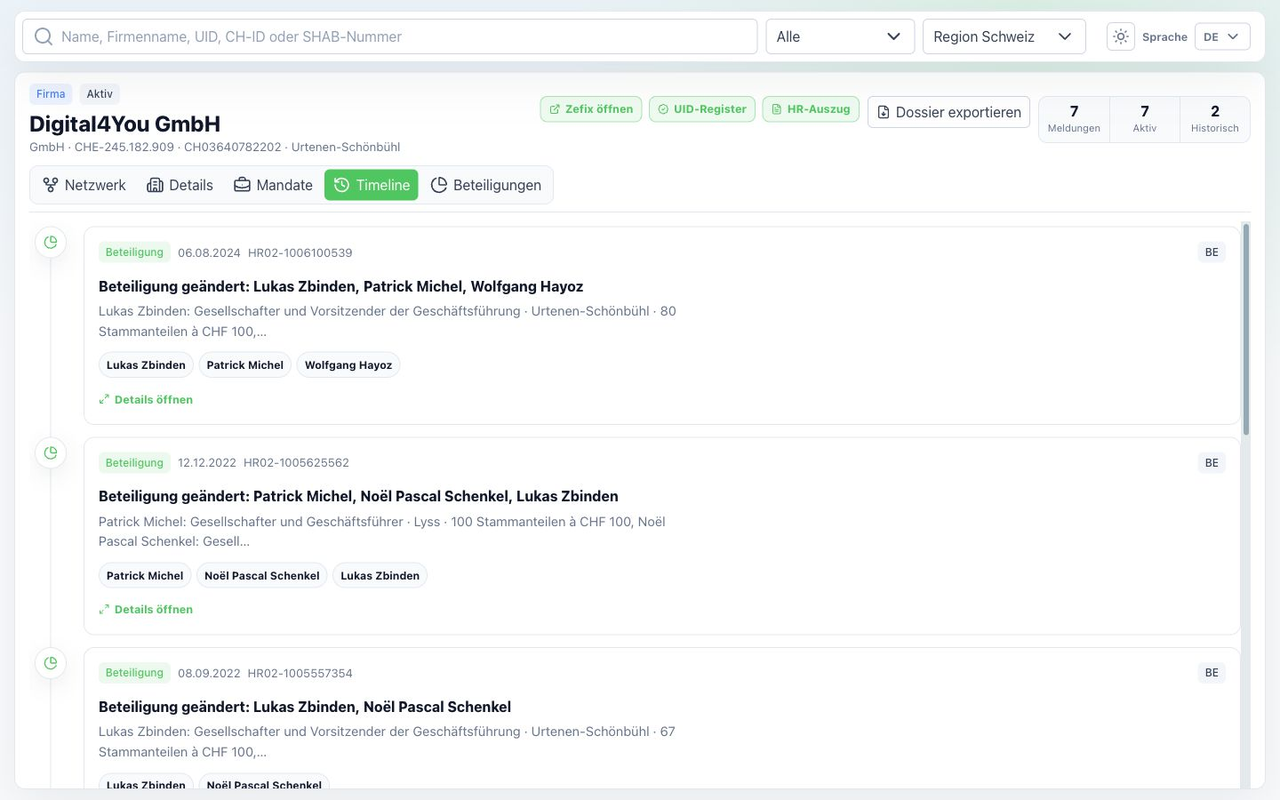Open the Alle filter dropdown
The height and width of the screenshot is (800, 1280).
pos(840,37)
